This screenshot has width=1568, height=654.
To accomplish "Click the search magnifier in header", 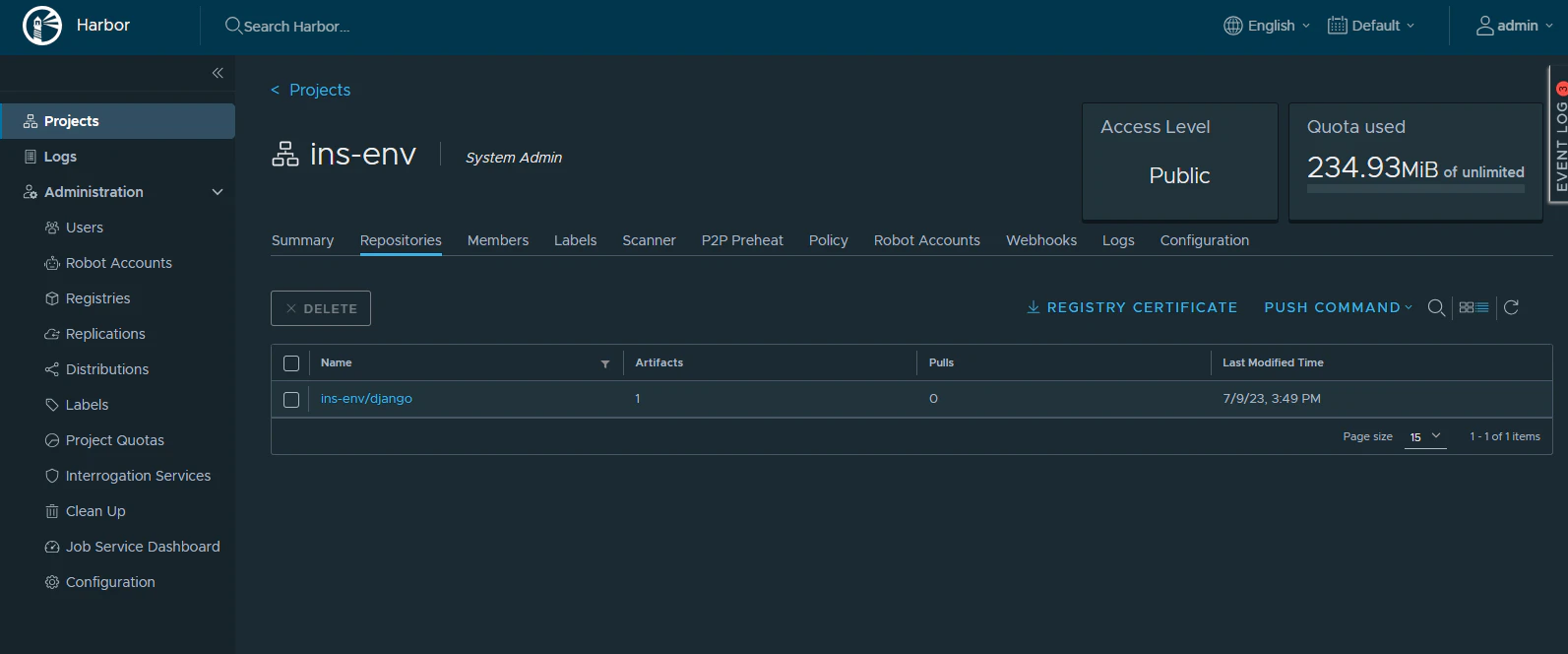I will pos(233,26).
